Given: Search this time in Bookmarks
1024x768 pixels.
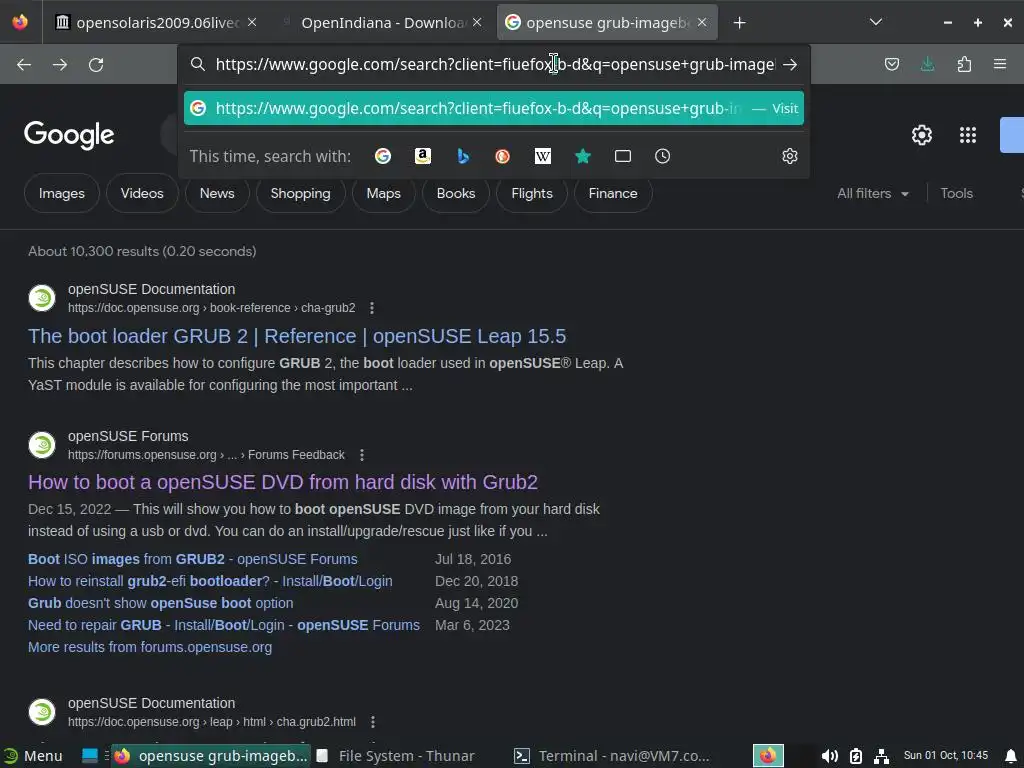Looking at the screenshot, I should point(583,156).
